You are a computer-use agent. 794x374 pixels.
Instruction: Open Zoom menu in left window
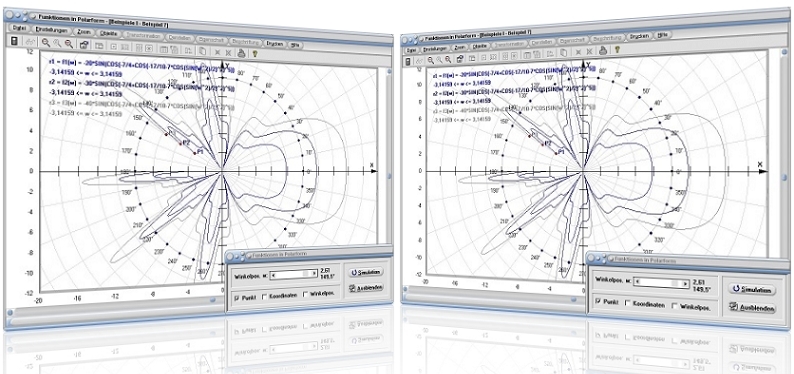[84, 32]
